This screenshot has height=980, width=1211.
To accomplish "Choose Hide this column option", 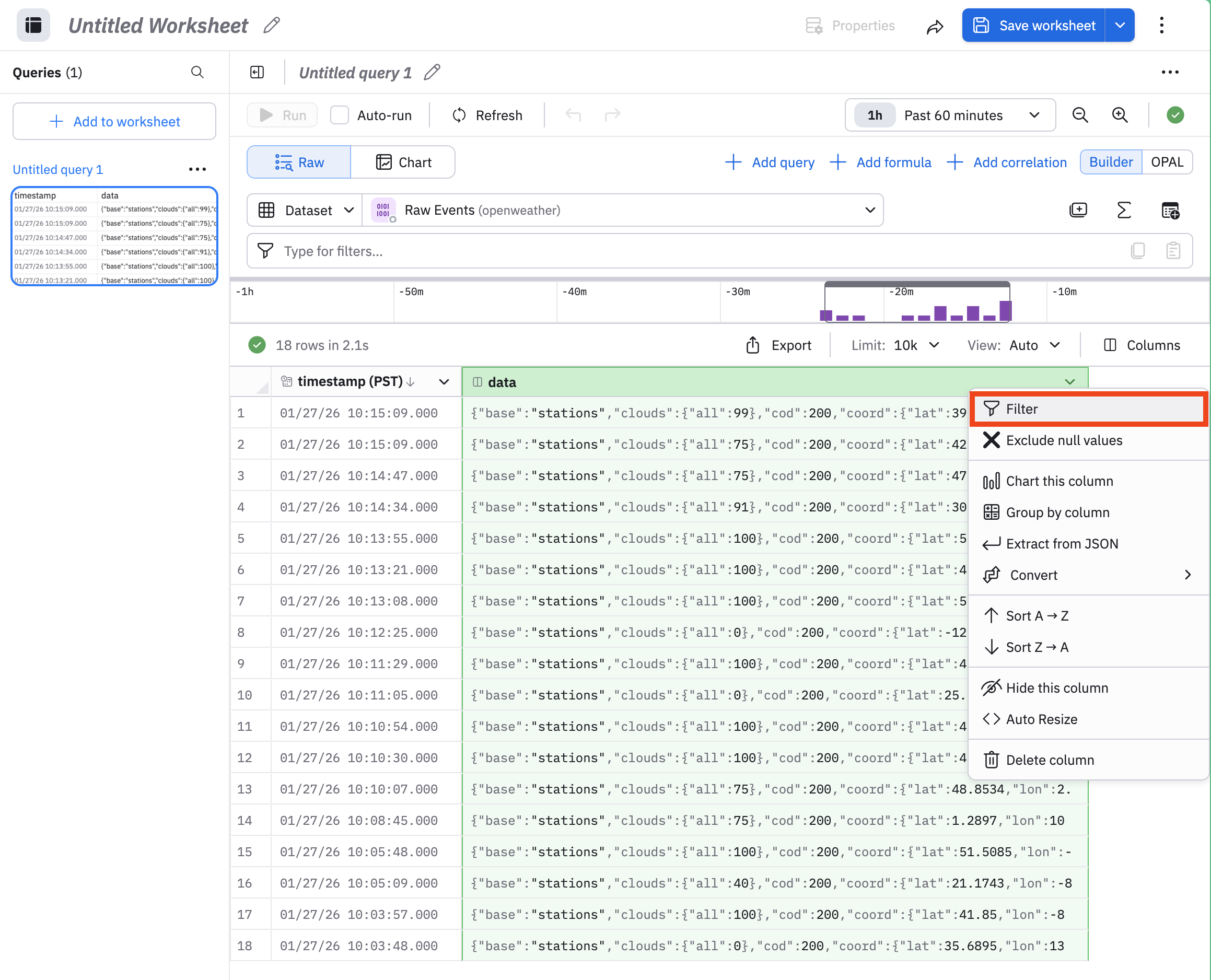I will (1056, 687).
